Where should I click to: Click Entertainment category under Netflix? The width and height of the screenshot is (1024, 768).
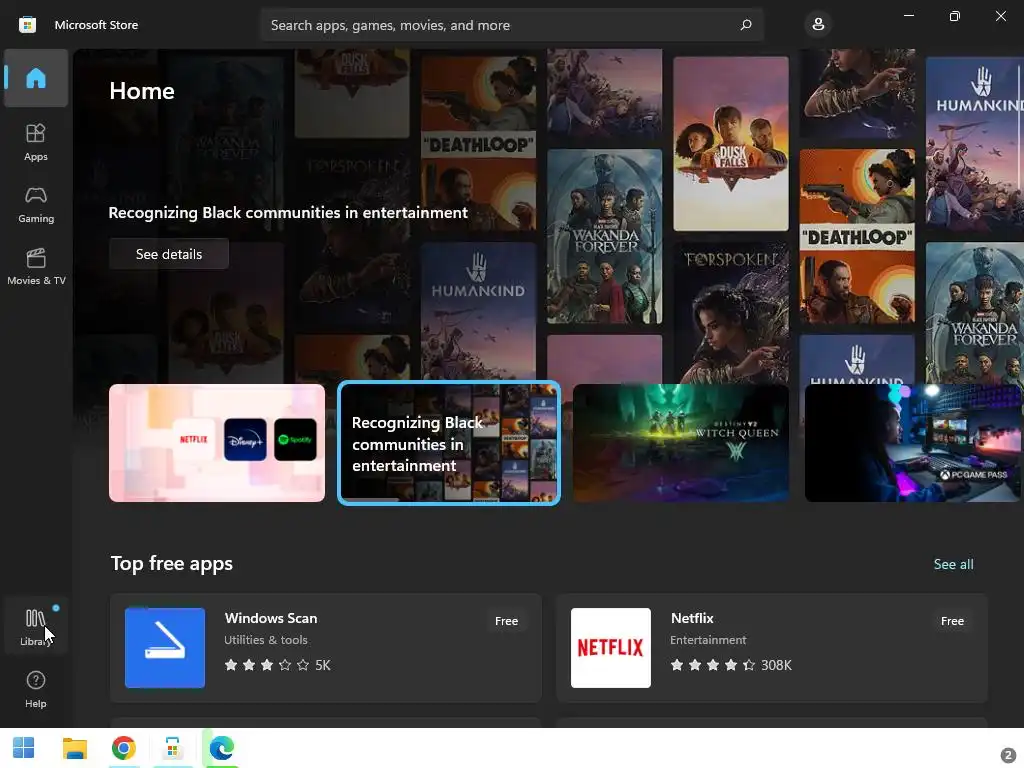pos(708,640)
